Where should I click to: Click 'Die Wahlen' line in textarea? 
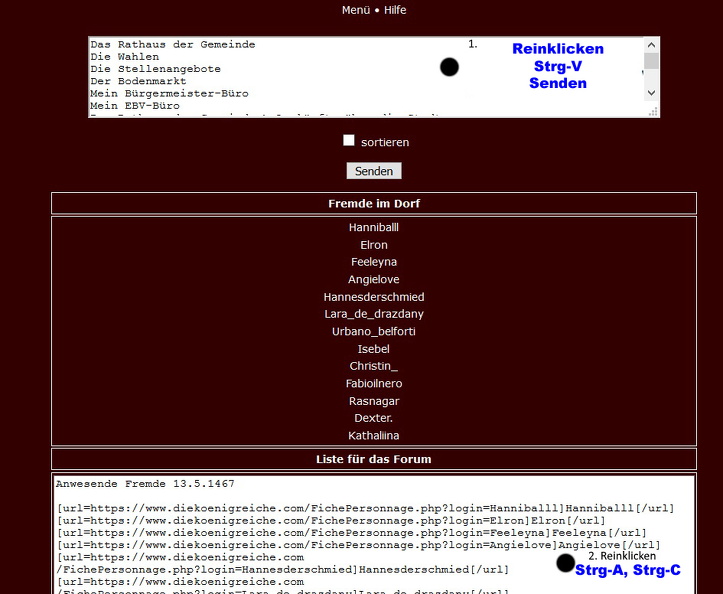pyautogui.click(x=125, y=57)
